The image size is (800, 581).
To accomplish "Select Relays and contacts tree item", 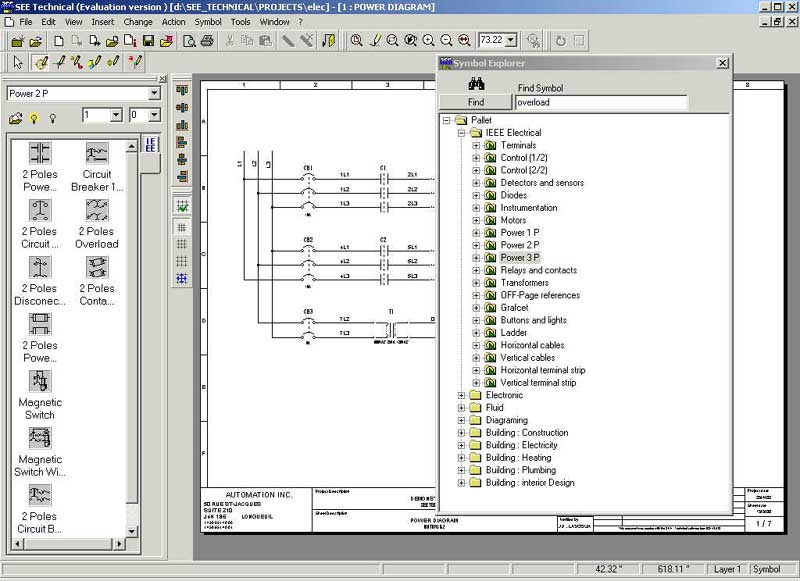I will (x=538, y=270).
